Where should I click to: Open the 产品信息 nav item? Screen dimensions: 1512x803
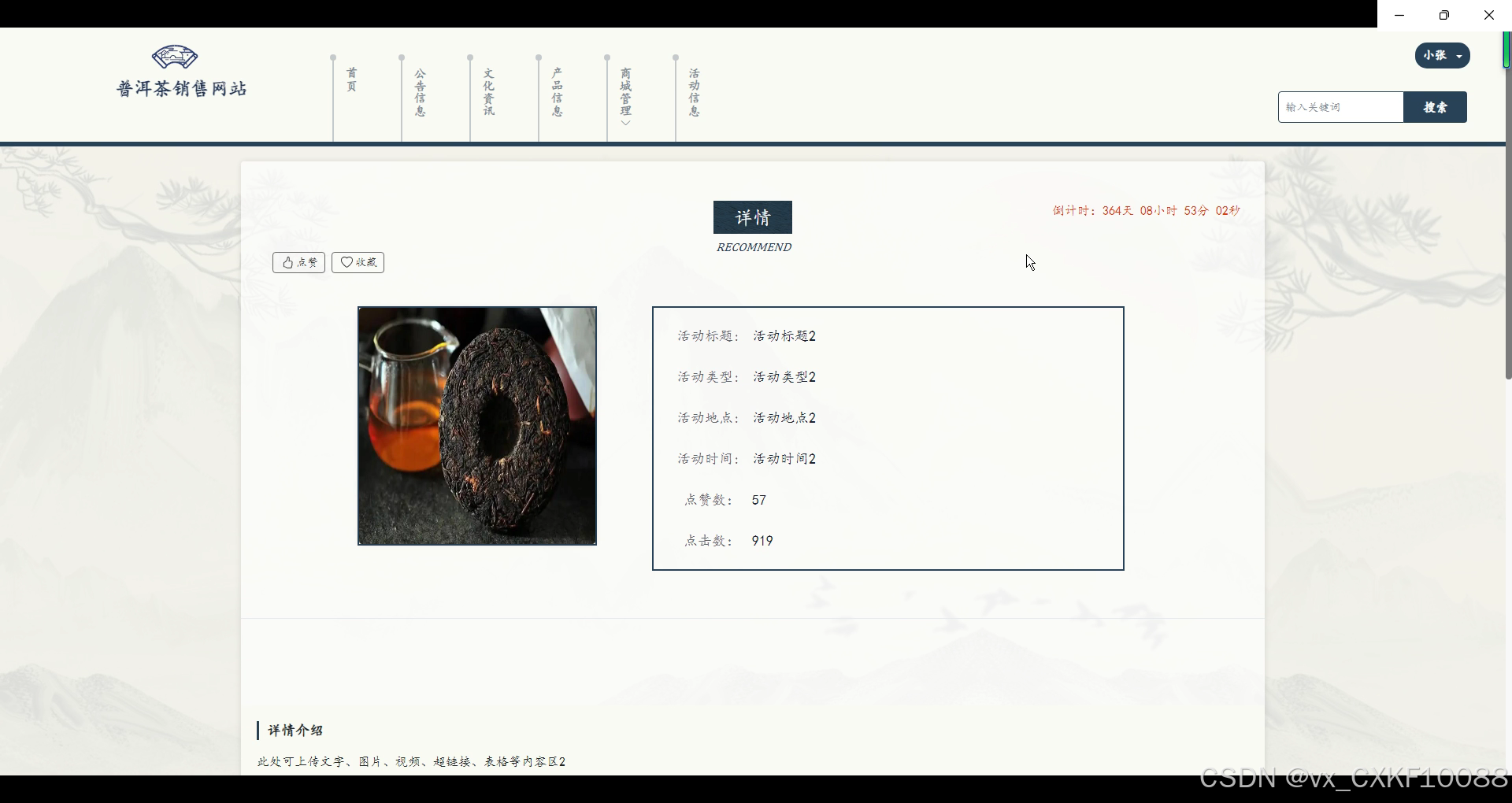point(558,92)
